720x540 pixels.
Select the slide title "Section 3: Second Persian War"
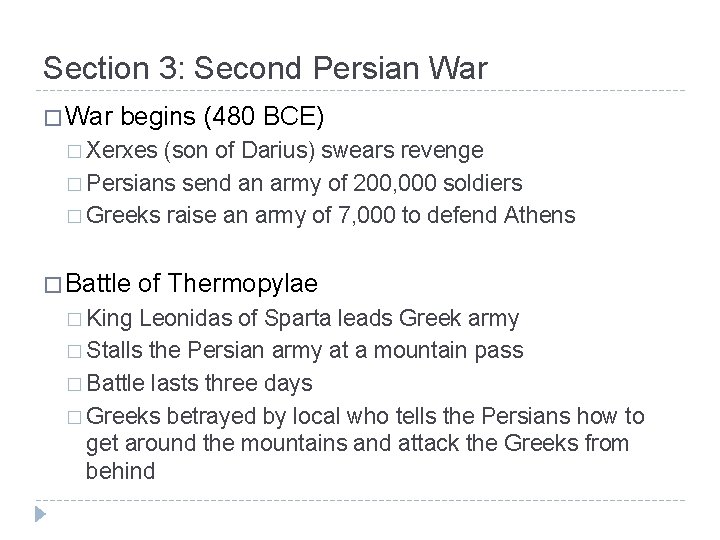pos(265,68)
